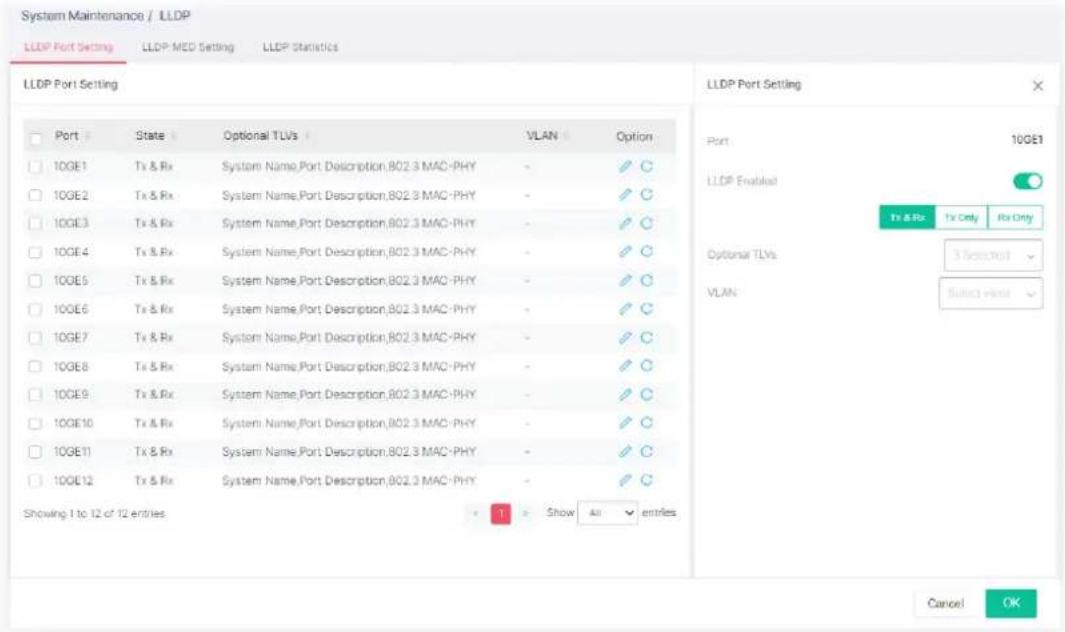The height and width of the screenshot is (632, 1065).
Task: Tick the select-all checkbox in table header
Action: point(35,139)
